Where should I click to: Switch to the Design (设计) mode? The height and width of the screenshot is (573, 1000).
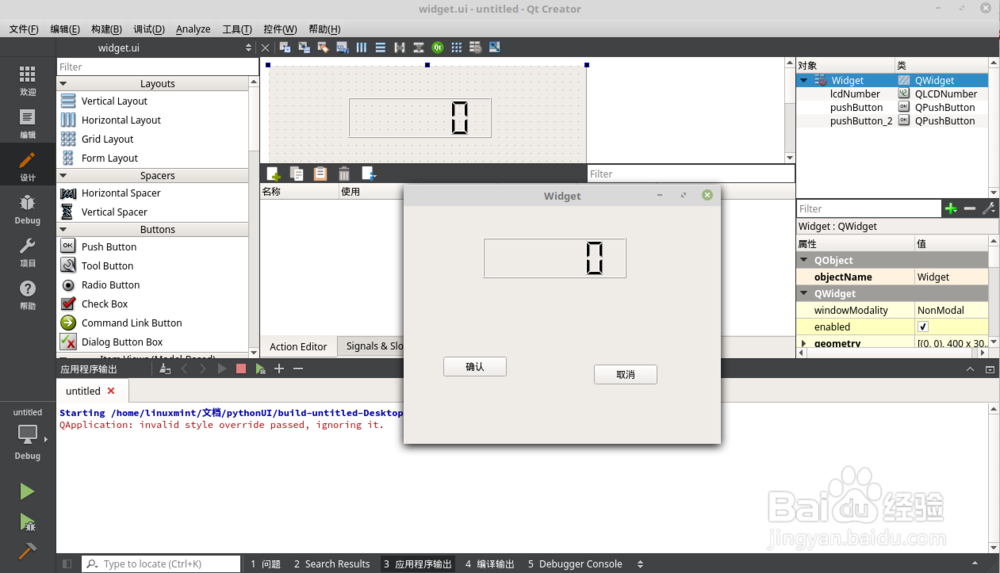pyautogui.click(x=27, y=167)
